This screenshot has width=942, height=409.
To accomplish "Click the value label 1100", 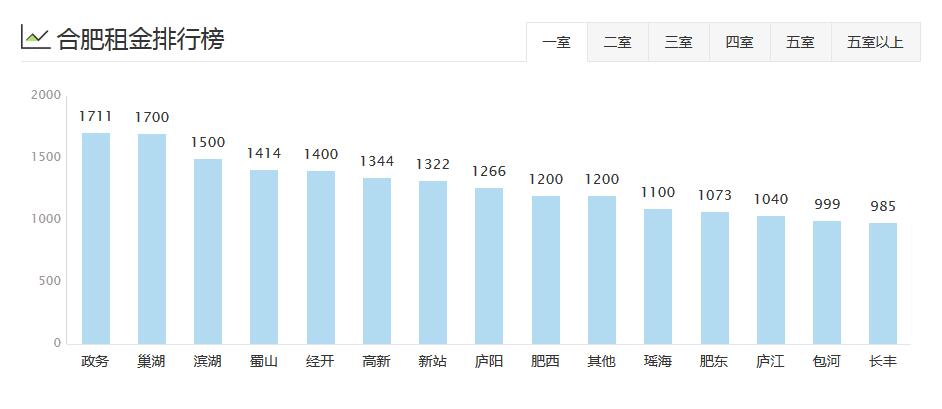I will (658, 192).
